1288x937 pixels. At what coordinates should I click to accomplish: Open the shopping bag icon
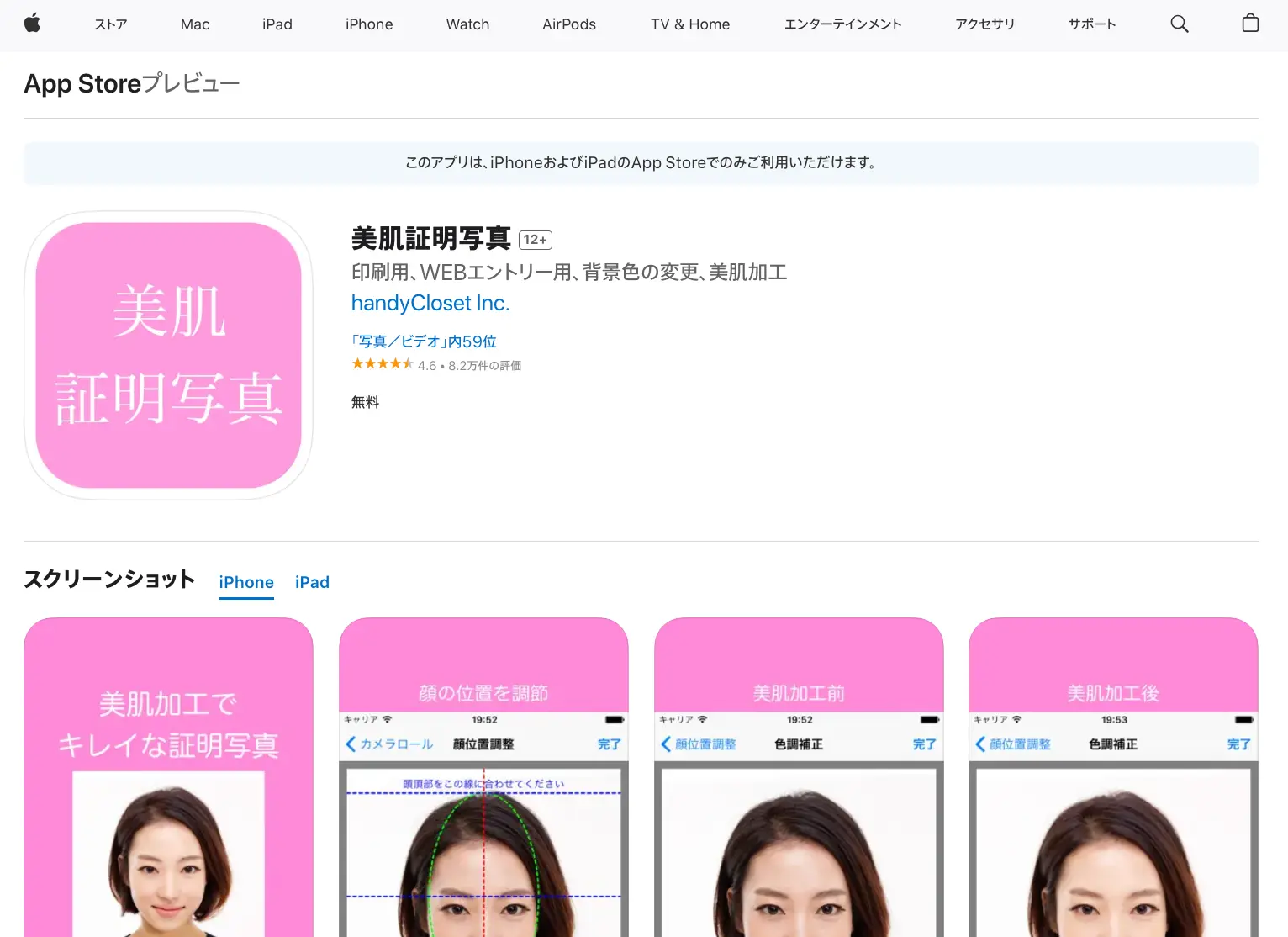(x=1250, y=24)
